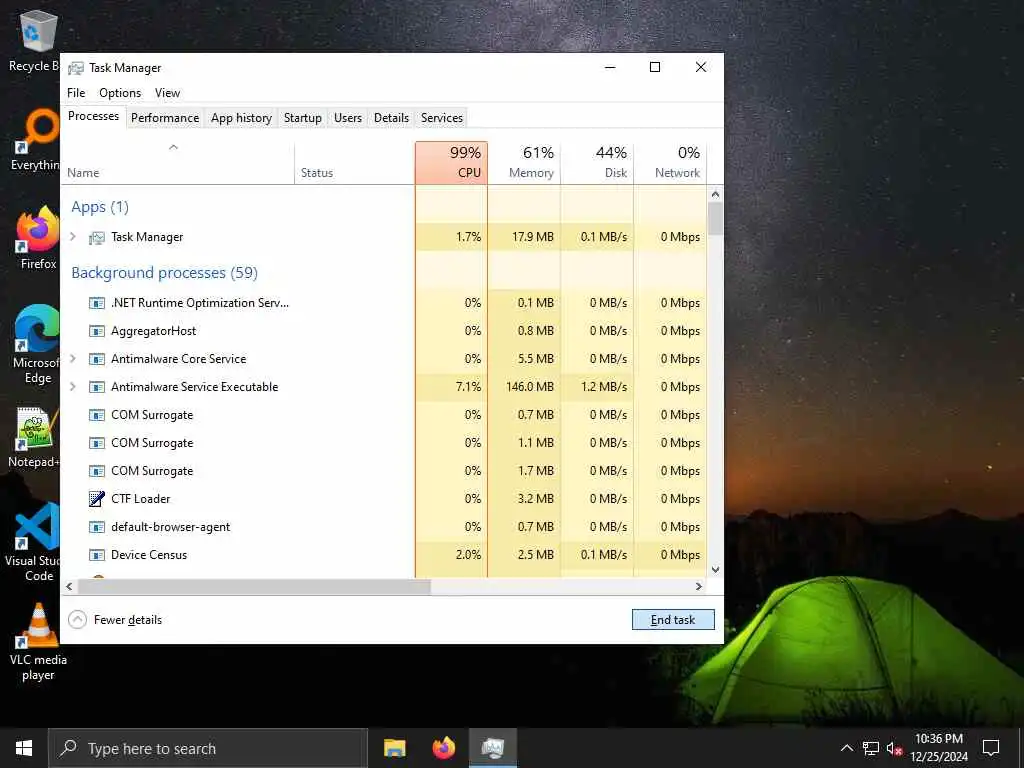Select the Device Census '2.0%' CPU cell
Screen dimensions: 1024x768
(451, 555)
